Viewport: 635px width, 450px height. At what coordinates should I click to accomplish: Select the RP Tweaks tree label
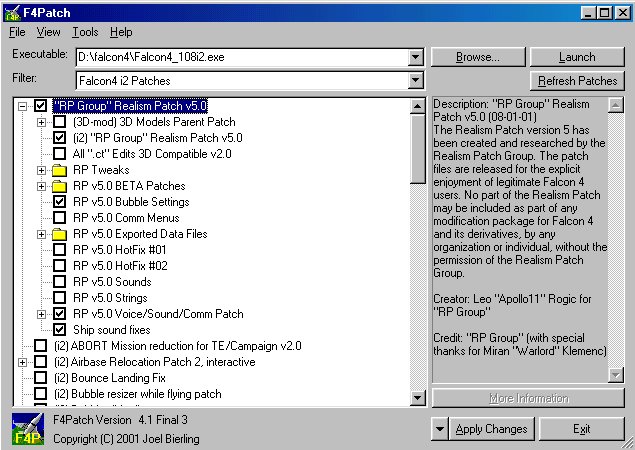[101, 170]
